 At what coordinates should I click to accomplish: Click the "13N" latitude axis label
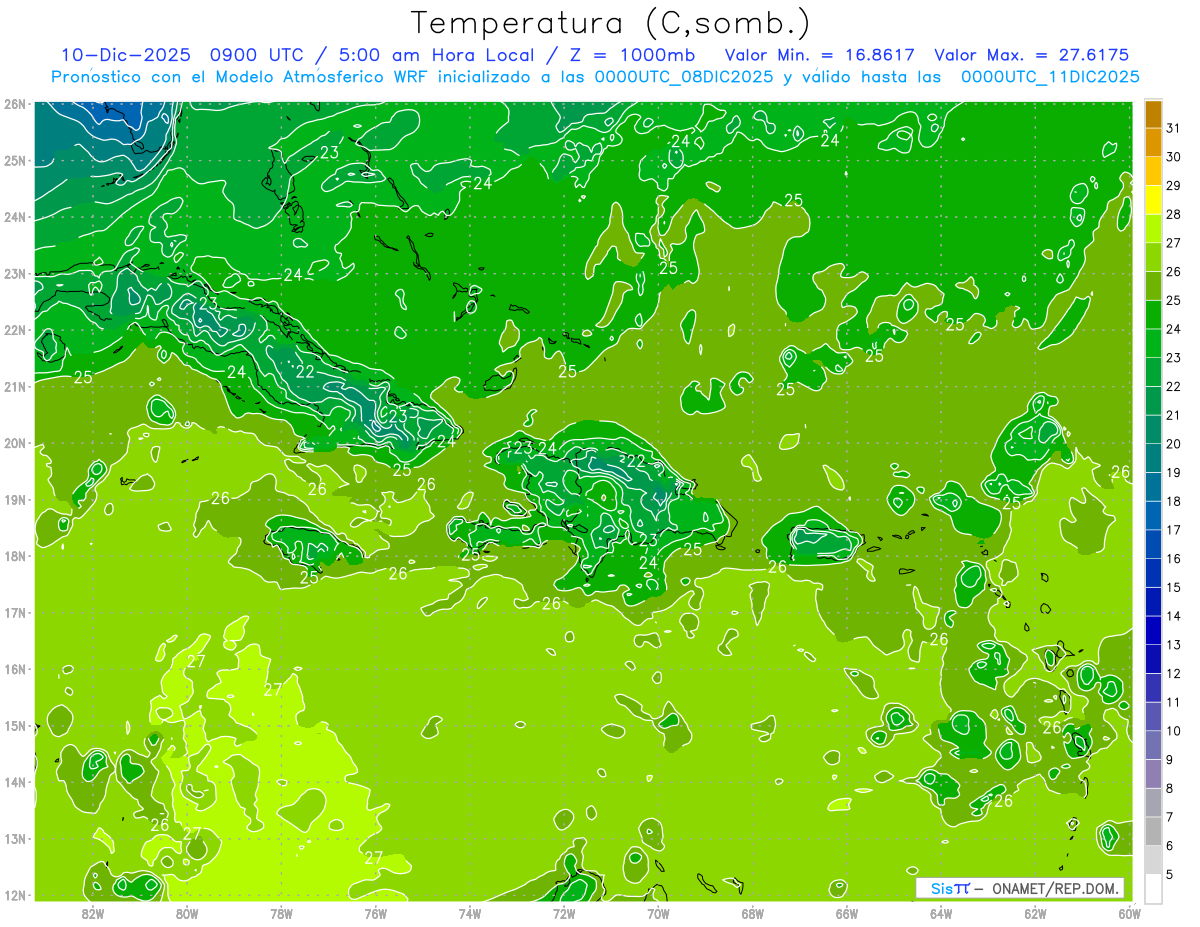tap(14, 839)
